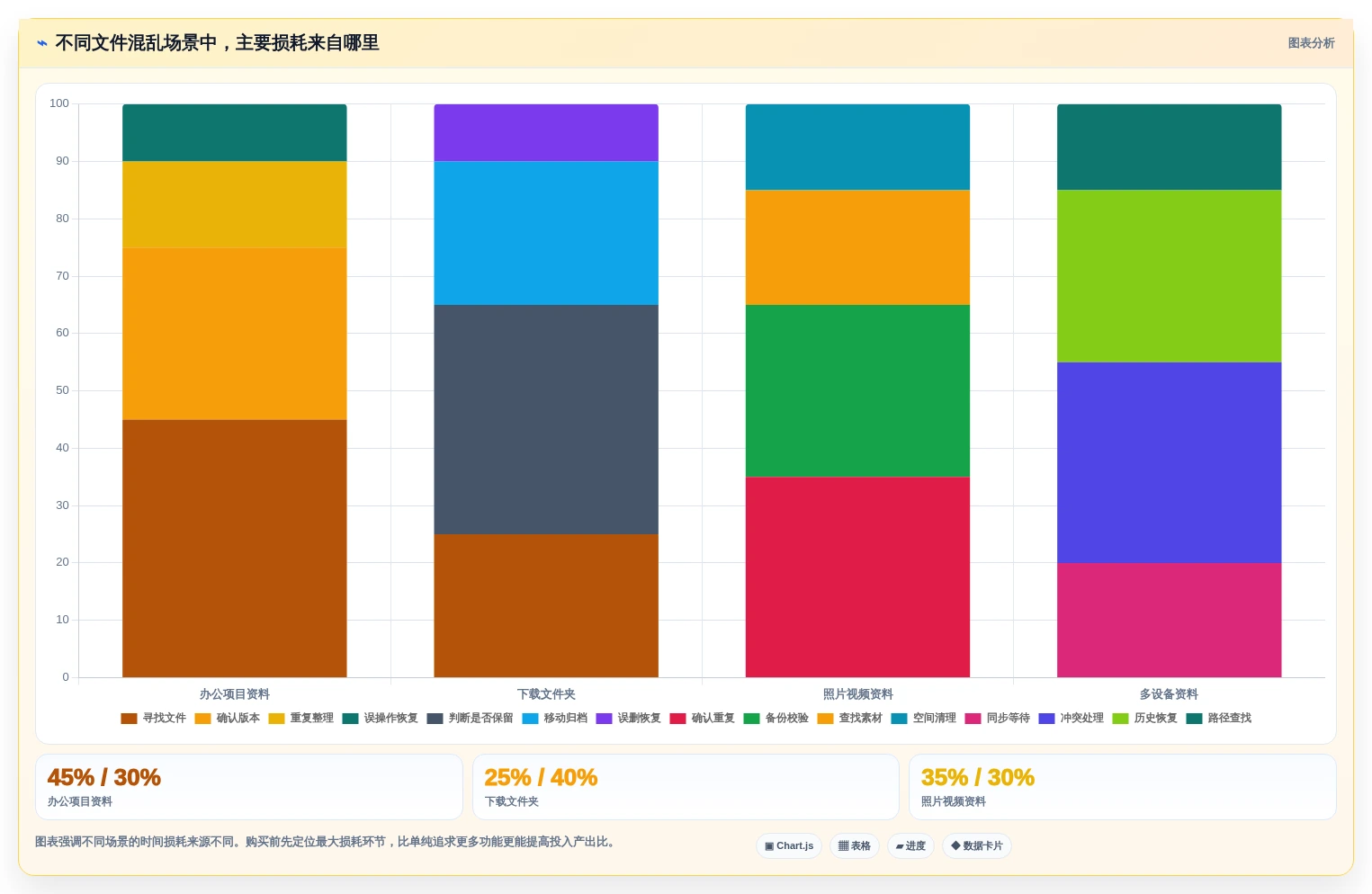Image resolution: width=1372 pixels, height=894 pixels.
Task: Toggle the 备份校验 legend item
Action: pyautogui.click(x=776, y=718)
